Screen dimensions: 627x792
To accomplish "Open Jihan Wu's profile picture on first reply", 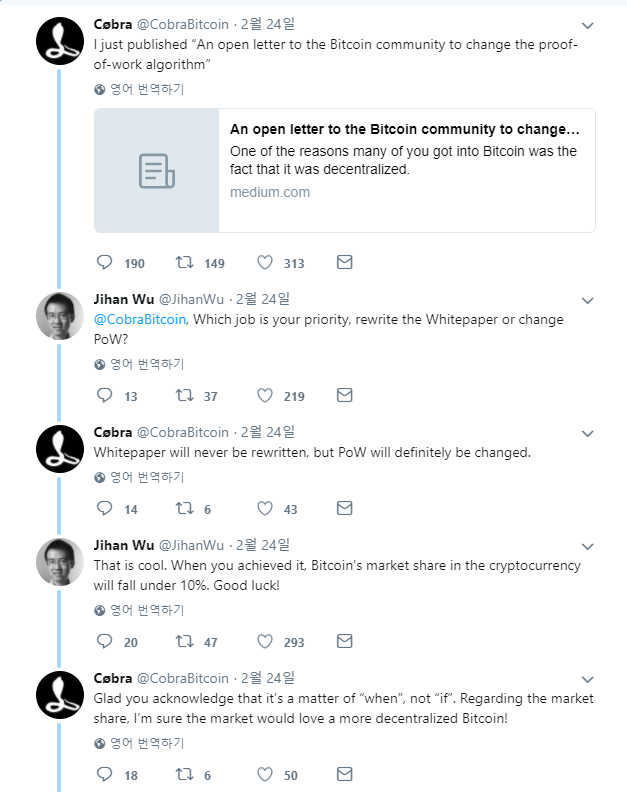I will (x=59, y=316).
